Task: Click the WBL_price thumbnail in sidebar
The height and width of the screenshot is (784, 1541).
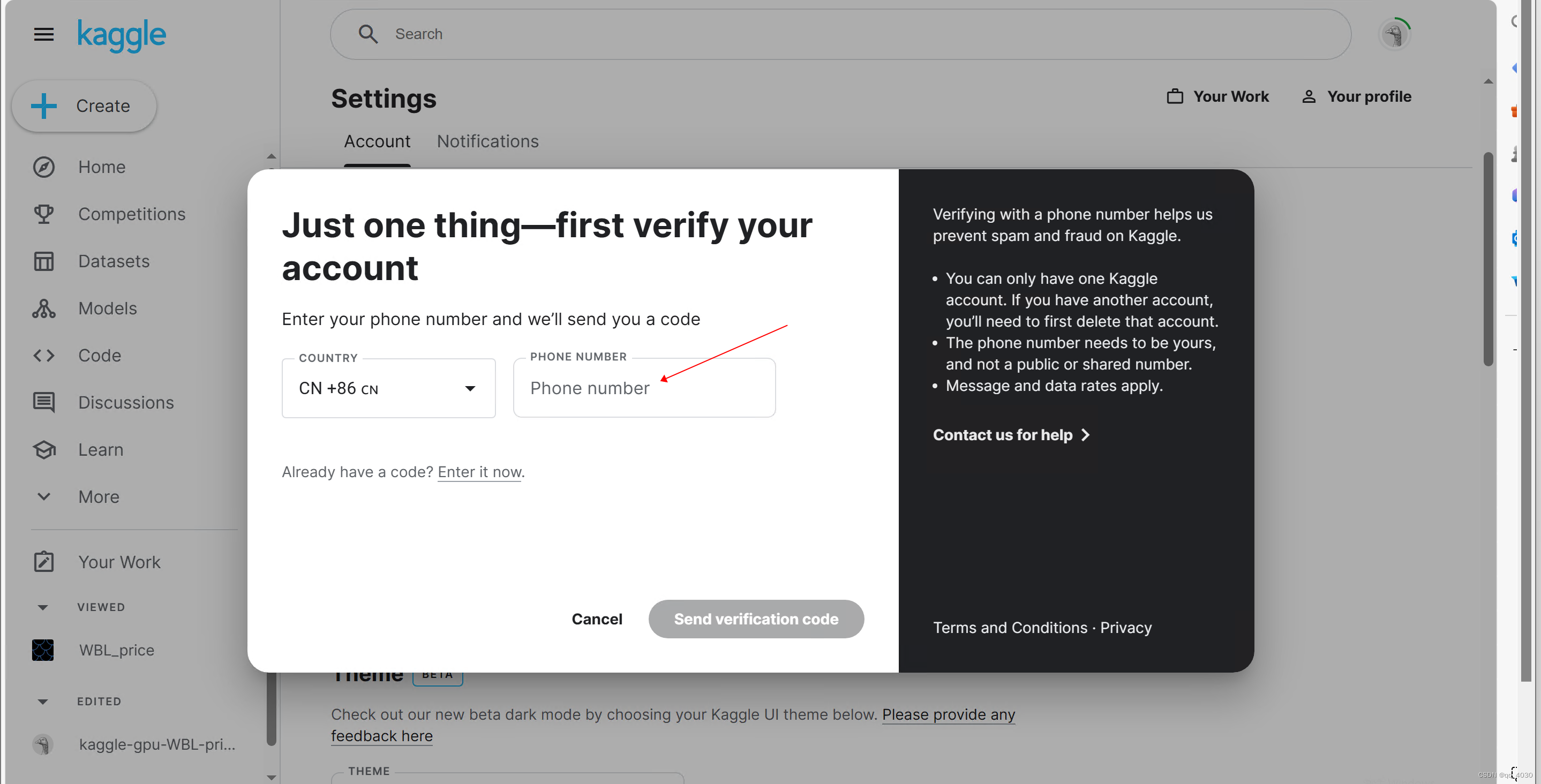Action: pyautogui.click(x=43, y=649)
